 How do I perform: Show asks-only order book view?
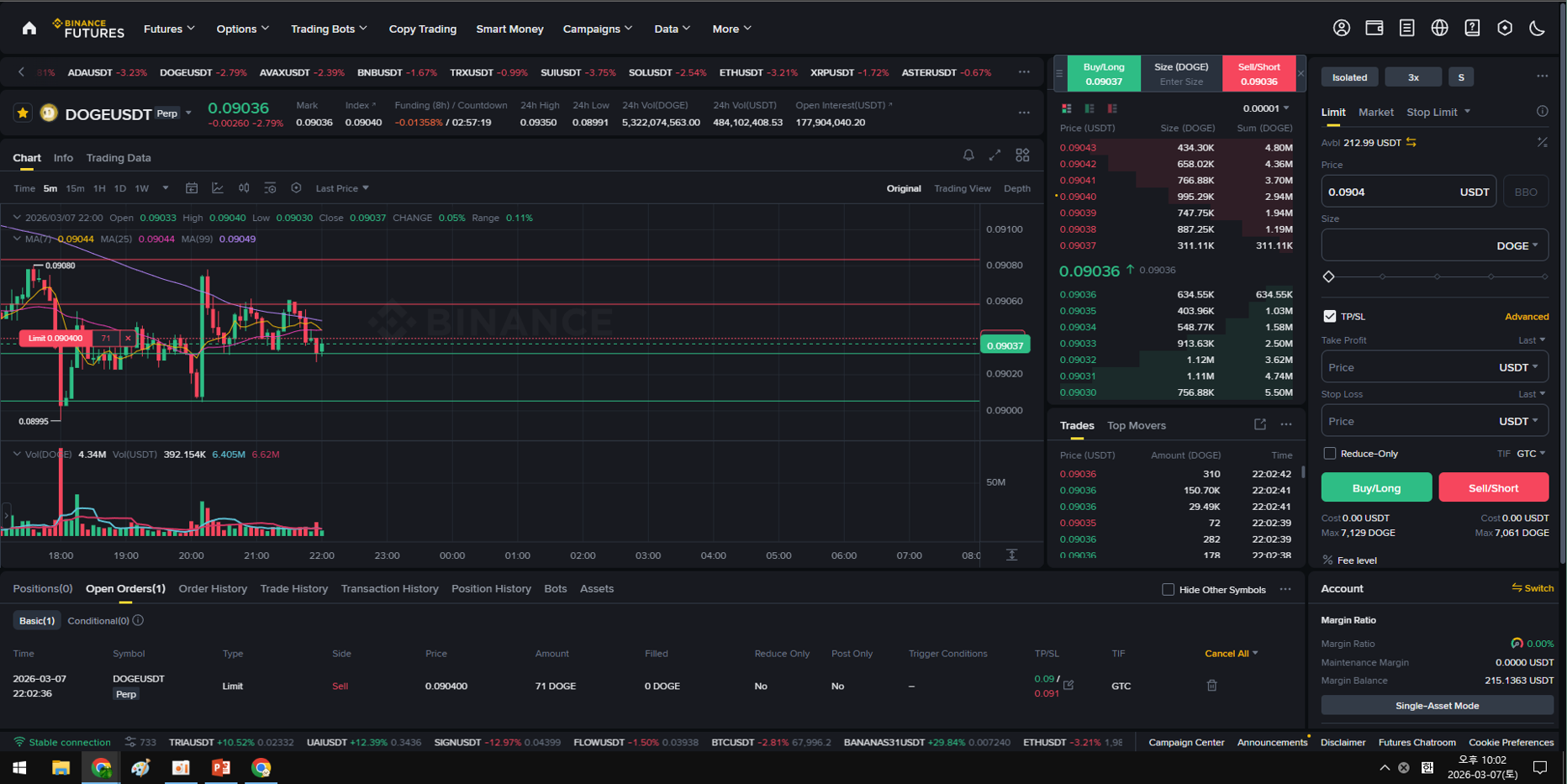coord(1112,108)
